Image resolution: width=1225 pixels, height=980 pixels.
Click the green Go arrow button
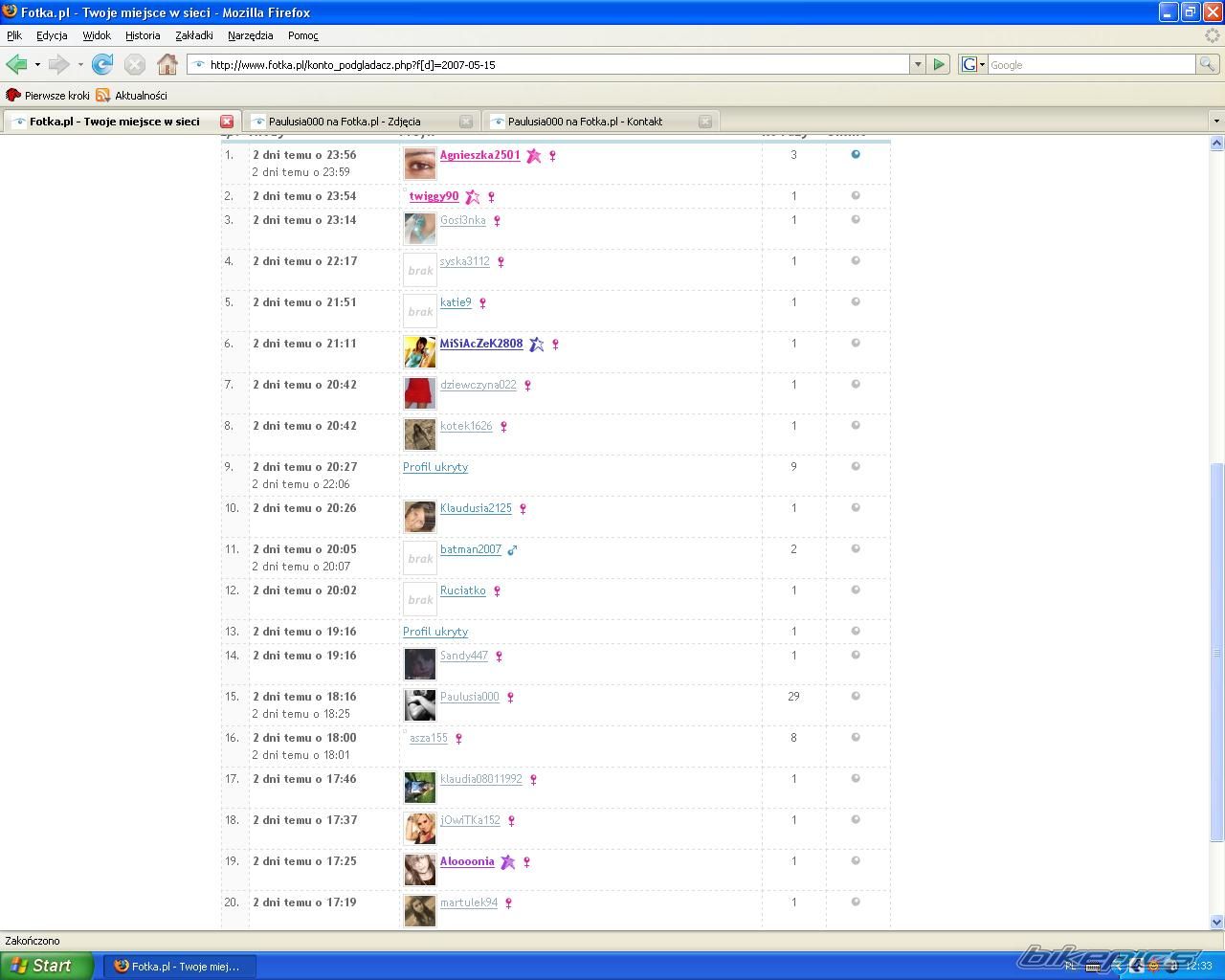click(x=939, y=64)
